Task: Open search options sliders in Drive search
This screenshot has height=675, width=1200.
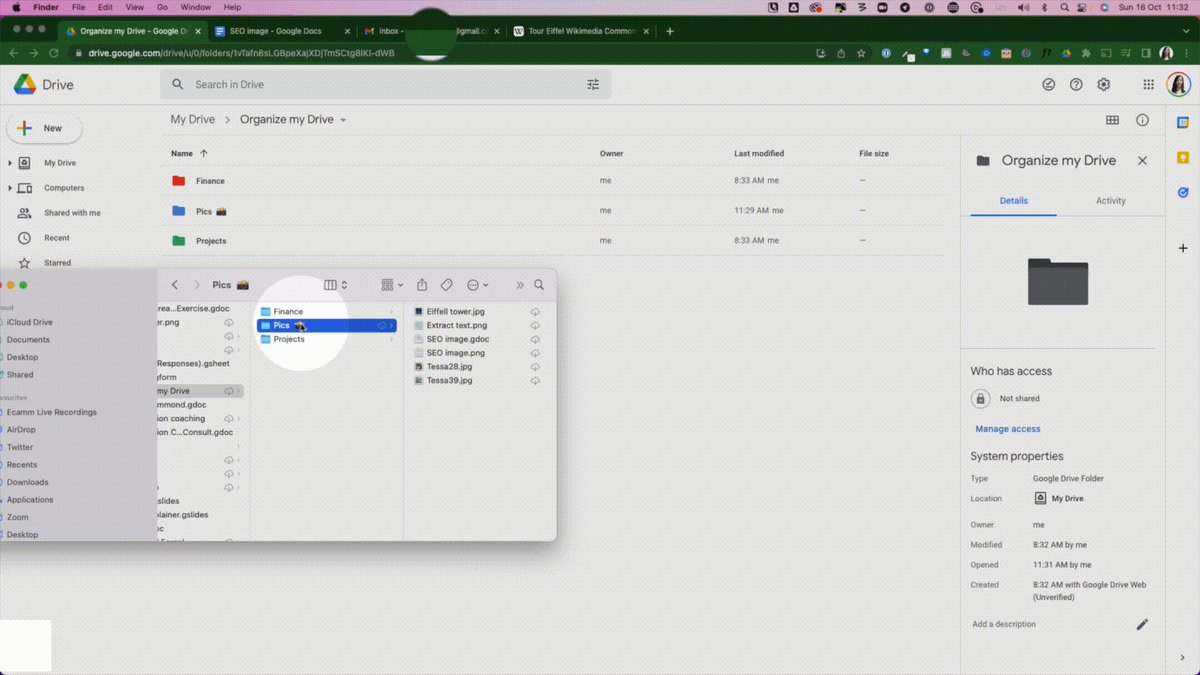Action: pyautogui.click(x=593, y=85)
